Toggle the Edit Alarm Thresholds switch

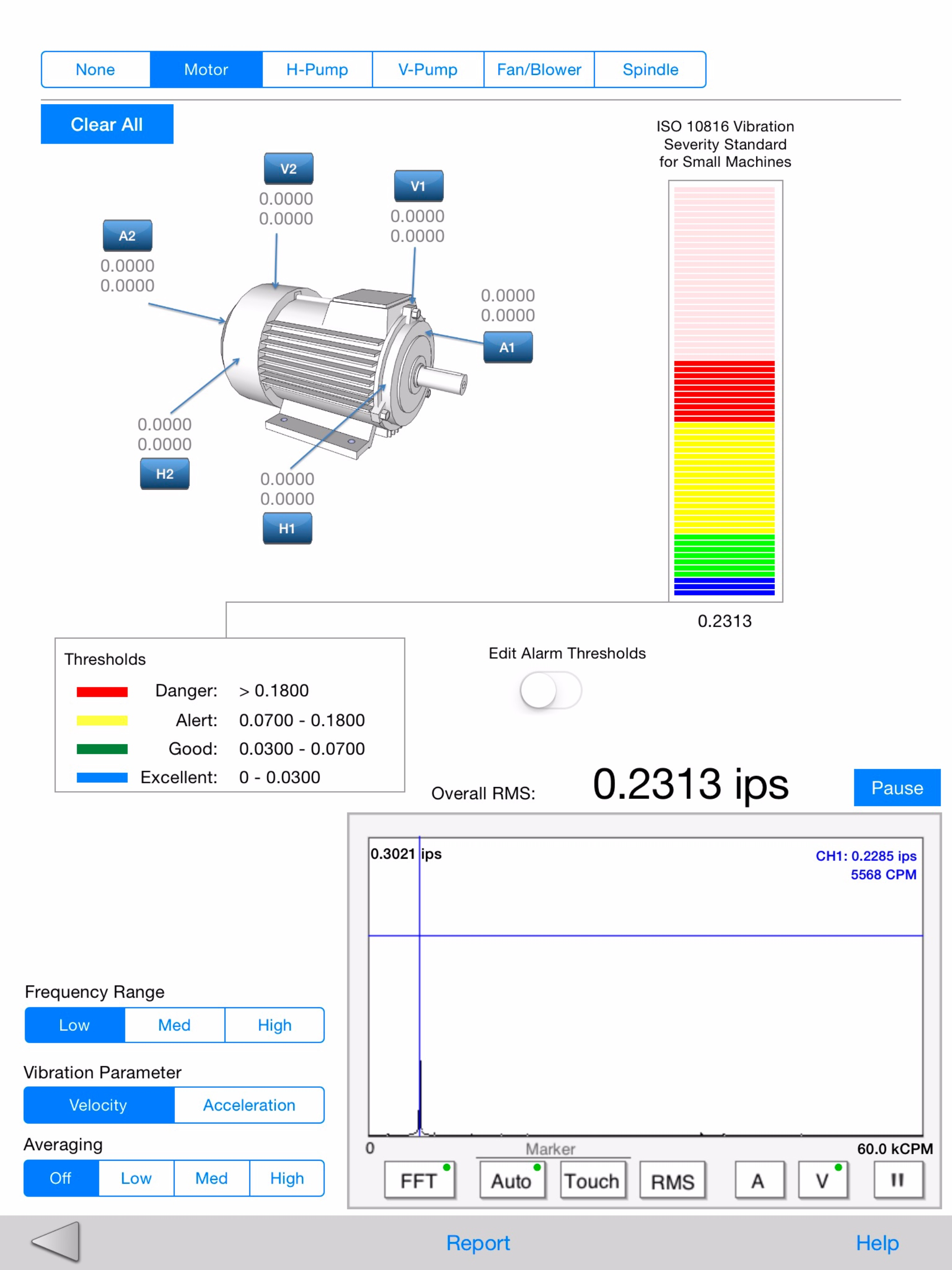pyautogui.click(x=550, y=690)
